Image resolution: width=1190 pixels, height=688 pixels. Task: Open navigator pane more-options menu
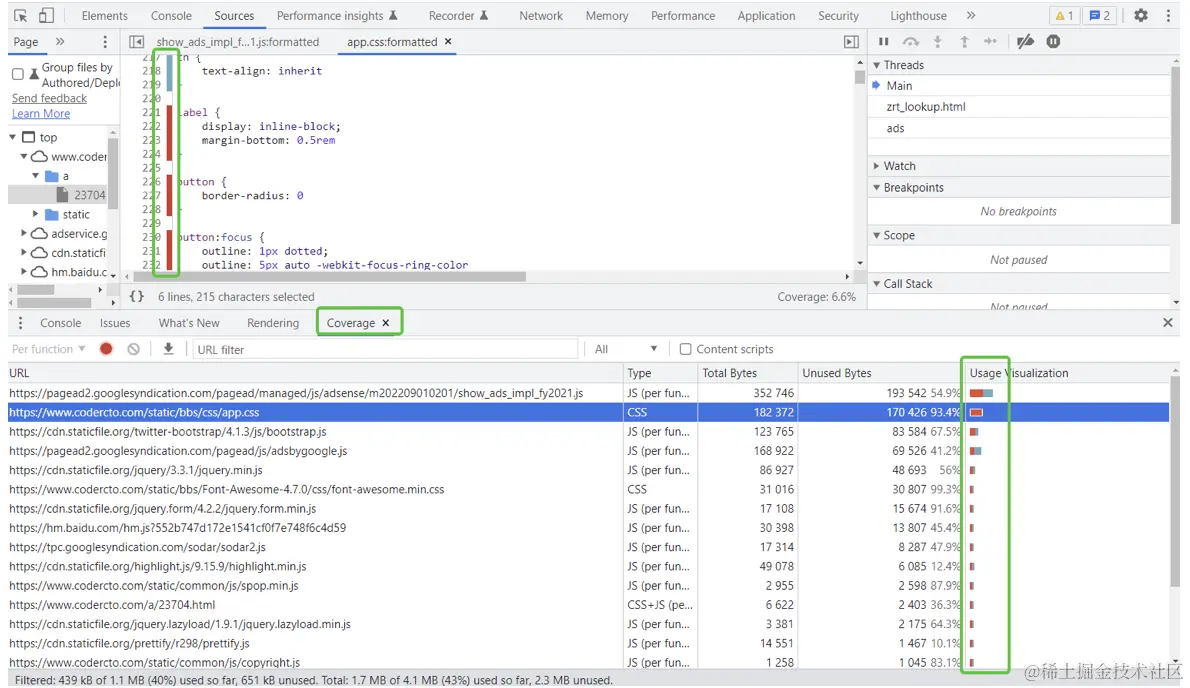105,42
